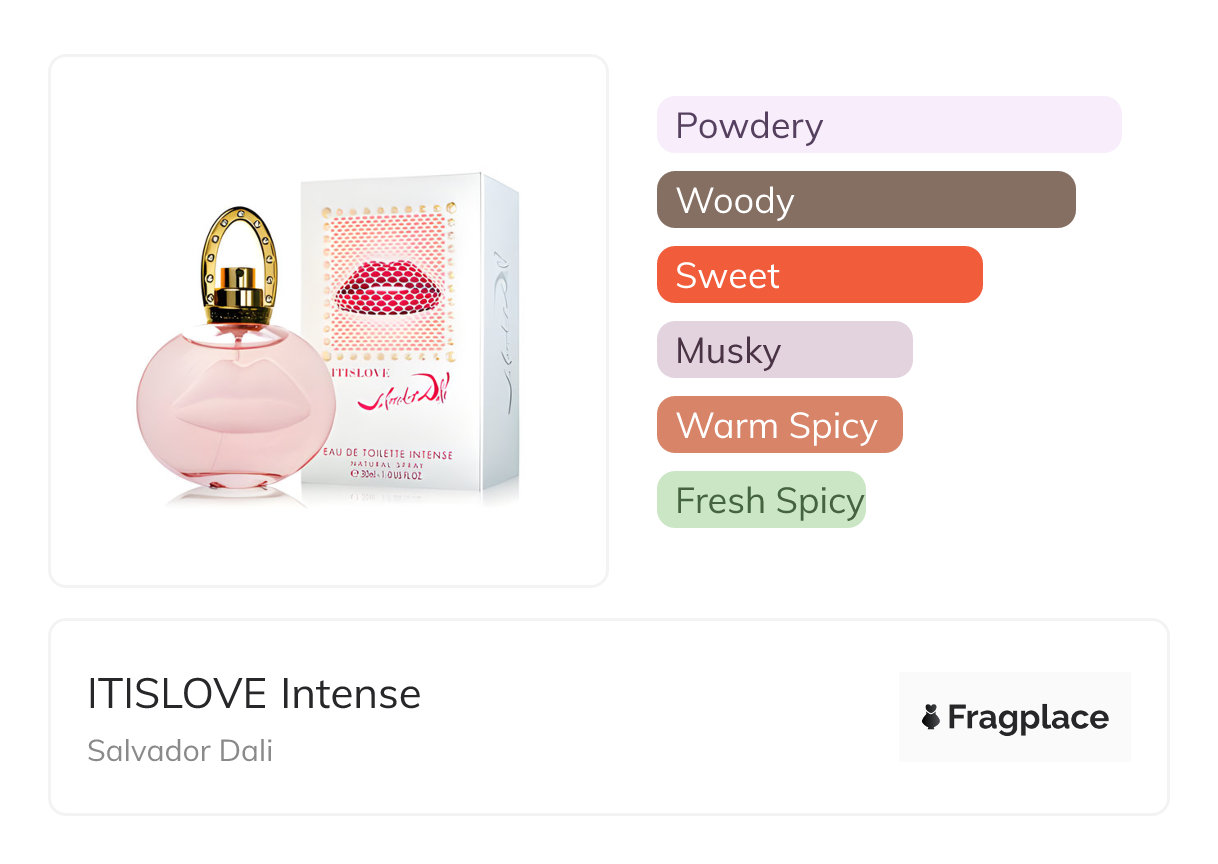Click the Fragplace wordmark text
The image size is (1218, 864).
(x=1028, y=717)
